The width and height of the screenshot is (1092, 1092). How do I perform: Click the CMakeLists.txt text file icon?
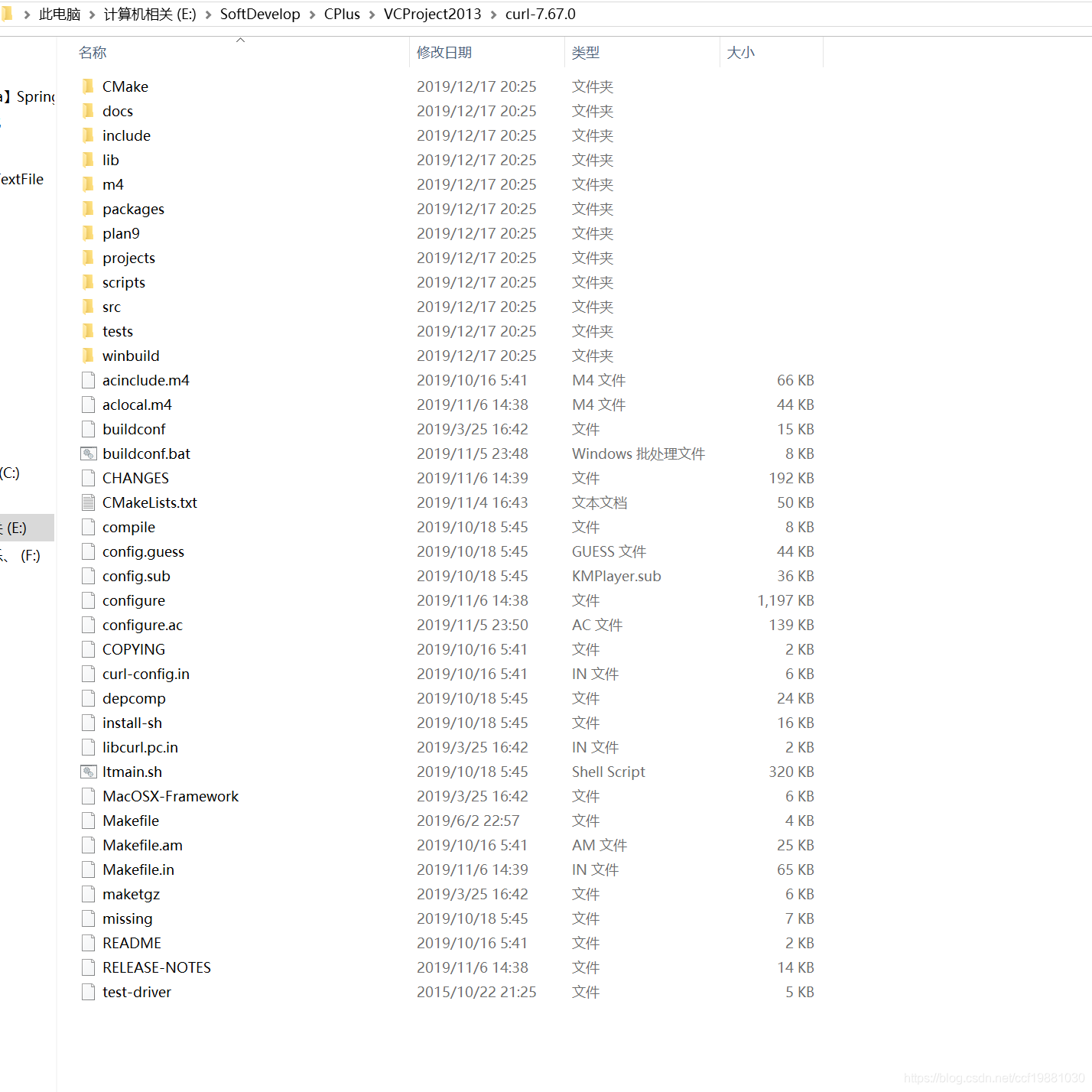coord(89,502)
